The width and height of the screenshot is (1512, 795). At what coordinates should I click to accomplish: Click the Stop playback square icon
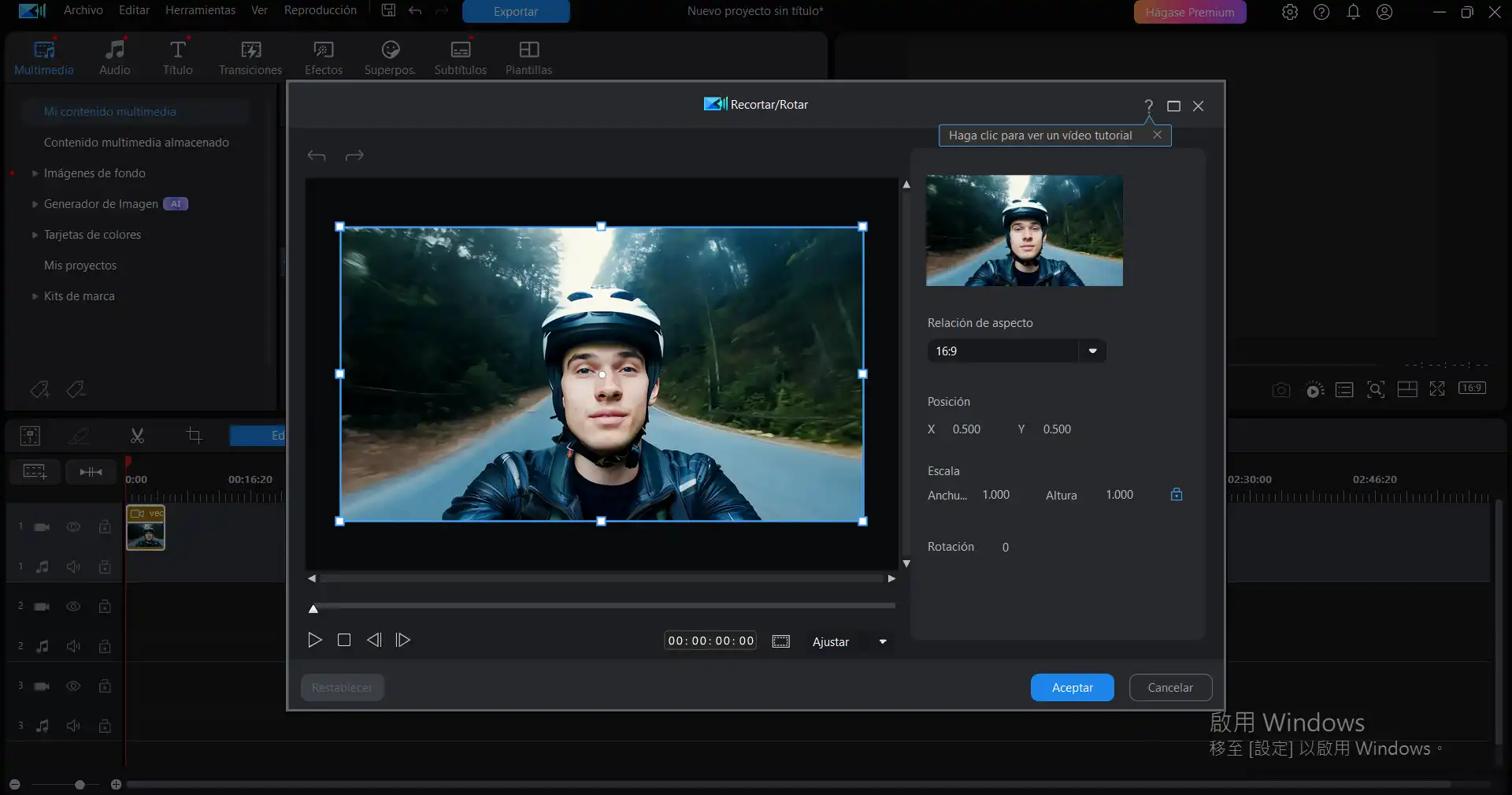[x=344, y=640]
